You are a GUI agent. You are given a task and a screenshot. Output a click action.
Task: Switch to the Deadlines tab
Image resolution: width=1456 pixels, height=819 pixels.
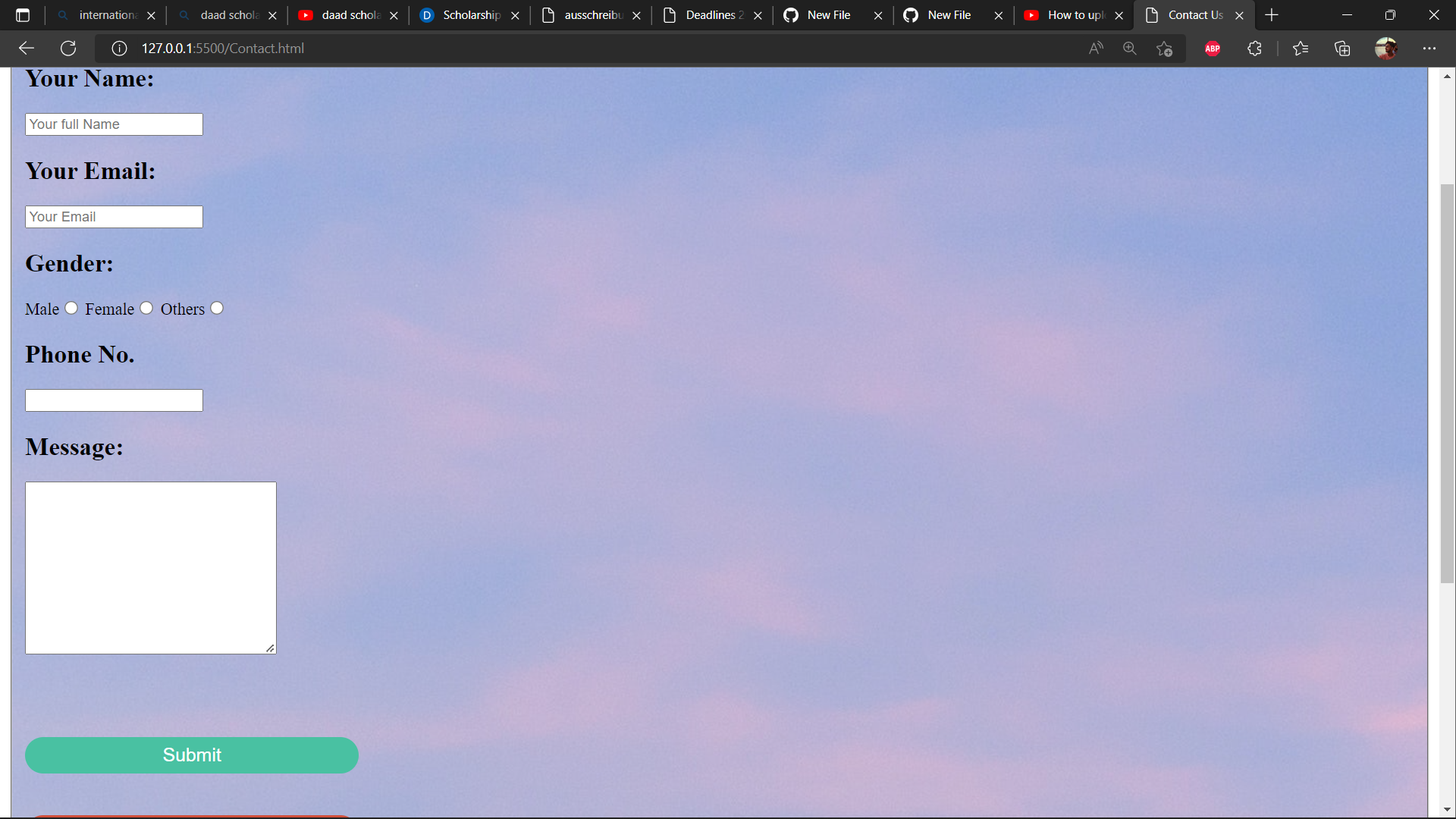coord(709,15)
